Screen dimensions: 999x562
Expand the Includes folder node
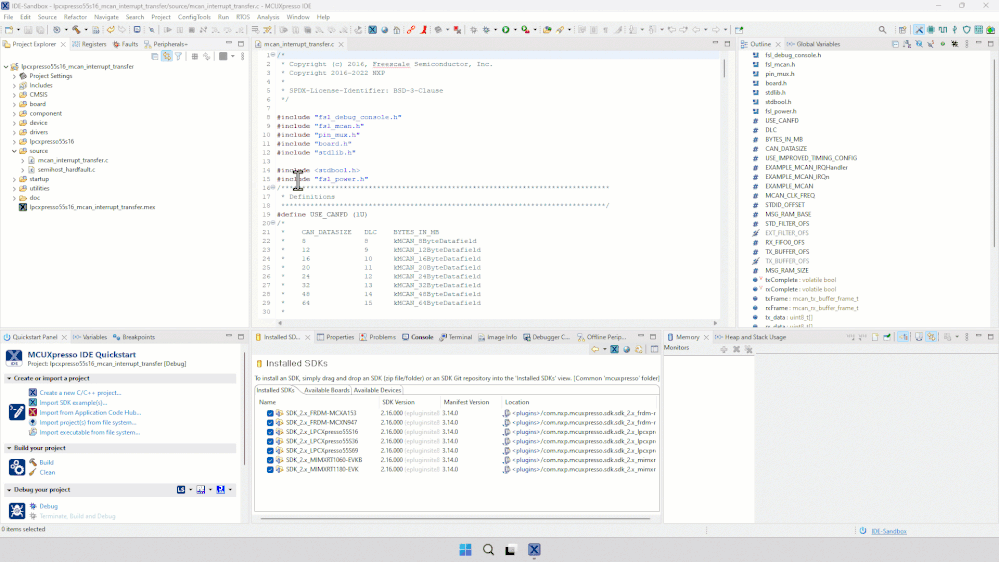point(15,85)
